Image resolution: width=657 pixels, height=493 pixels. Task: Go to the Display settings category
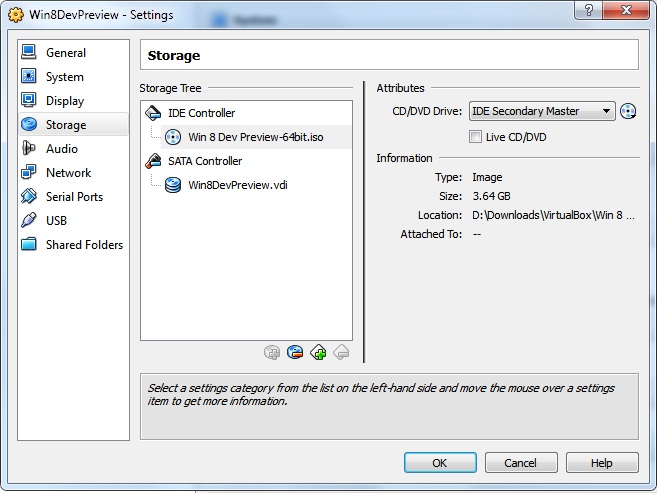coord(65,101)
